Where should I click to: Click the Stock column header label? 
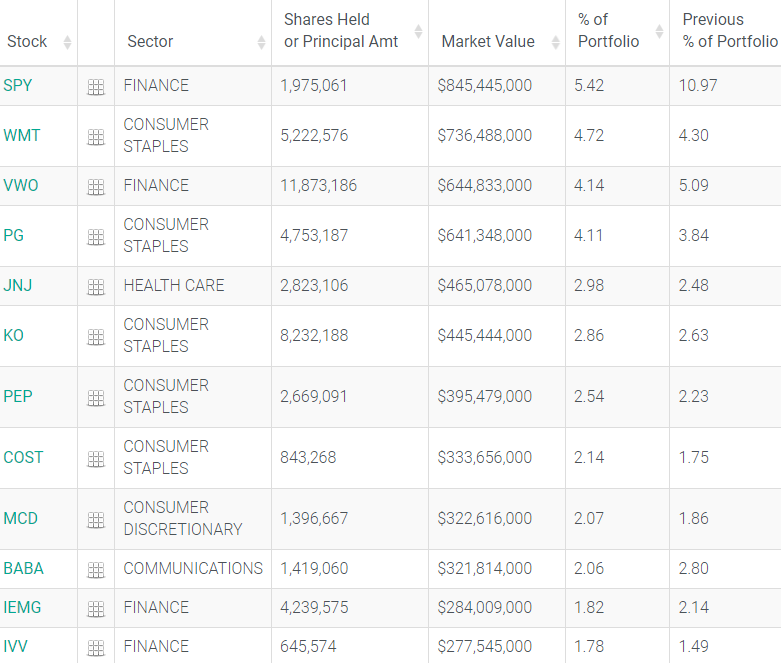(x=27, y=41)
